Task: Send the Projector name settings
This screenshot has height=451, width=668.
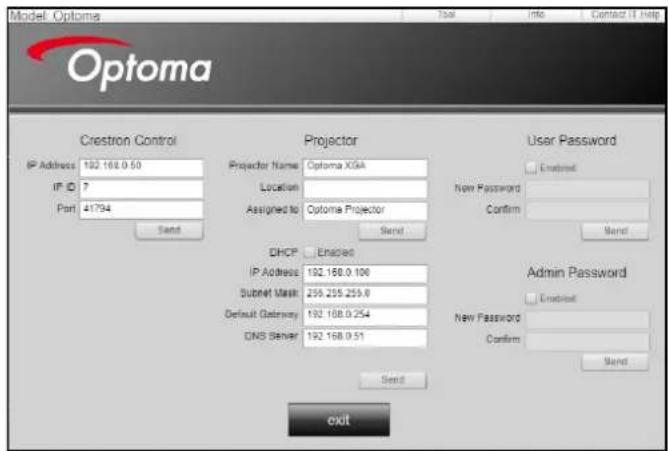Action: 392,231
